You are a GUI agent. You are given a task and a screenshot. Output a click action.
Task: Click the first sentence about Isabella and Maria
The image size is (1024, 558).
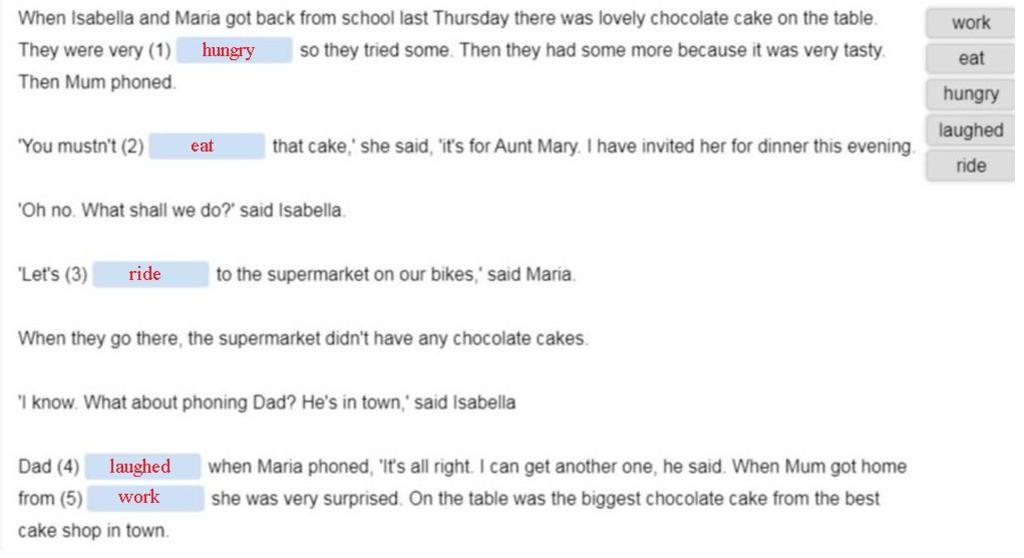coord(447,18)
